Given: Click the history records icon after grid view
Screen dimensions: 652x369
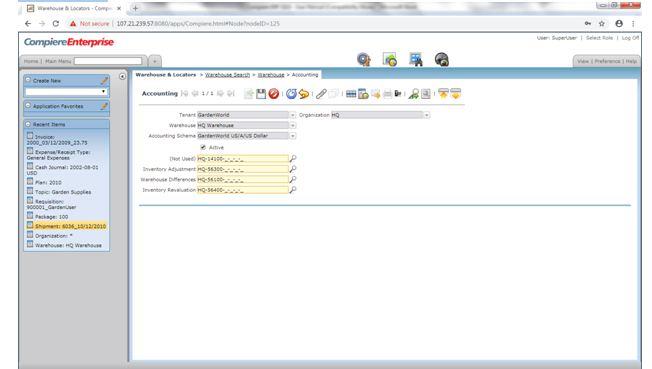Looking at the screenshot, I should pos(363,94).
